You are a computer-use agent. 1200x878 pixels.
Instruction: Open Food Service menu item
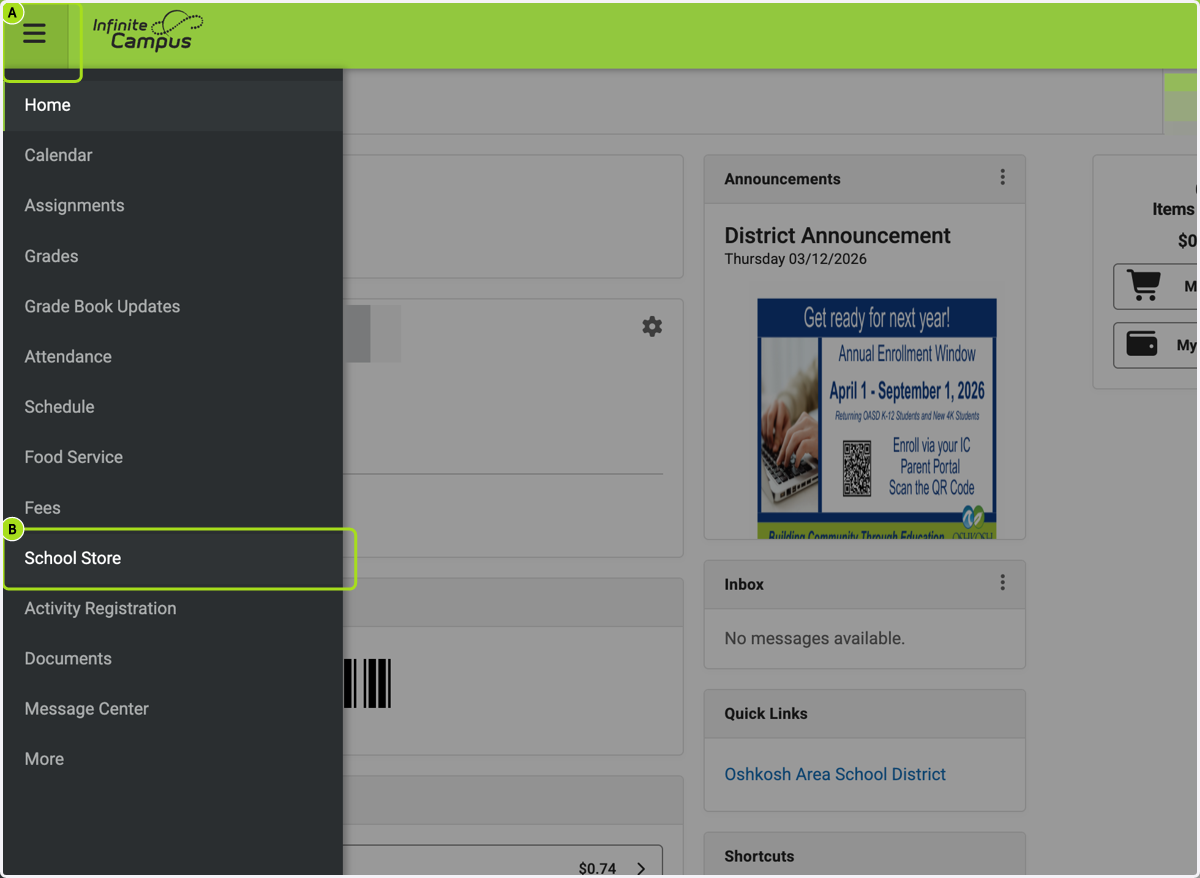point(173,457)
